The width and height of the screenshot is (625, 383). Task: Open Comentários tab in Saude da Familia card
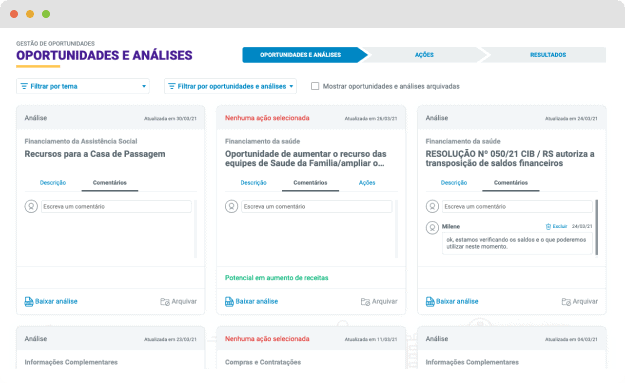pyautogui.click(x=310, y=183)
